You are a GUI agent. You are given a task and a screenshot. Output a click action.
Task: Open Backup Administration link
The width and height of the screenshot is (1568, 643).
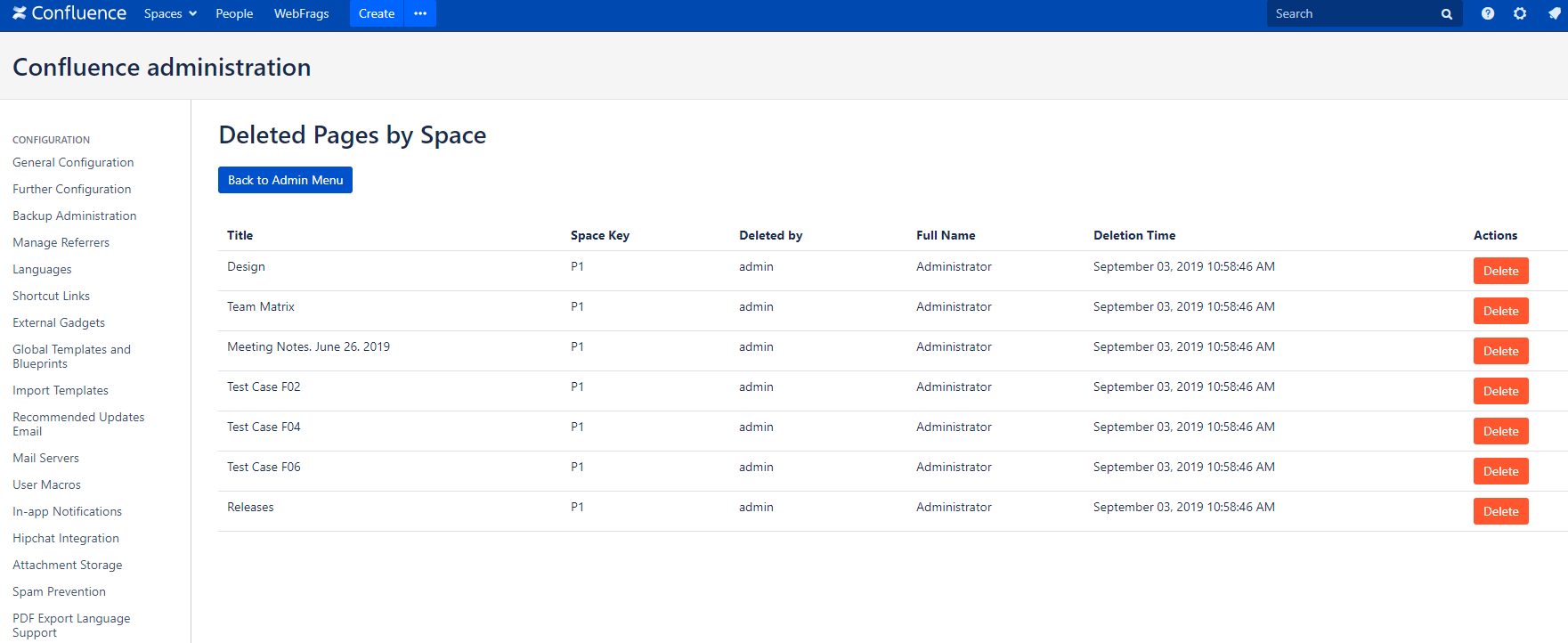click(x=74, y=216)
